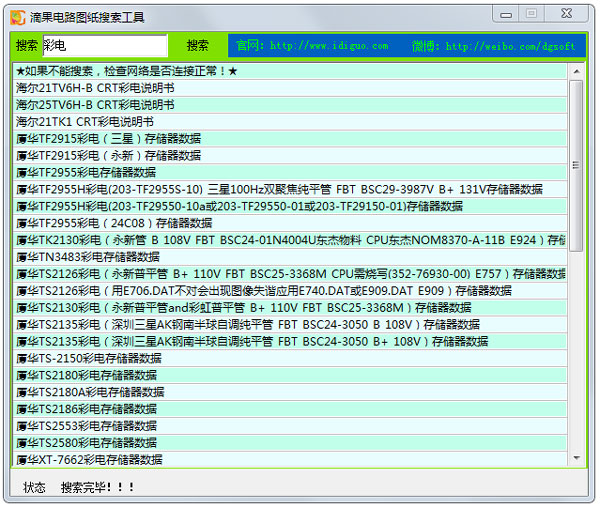Select row 厦华TF2955H彩电(203-TF2955S-10)
This screenshot has width=600, height=508.
290,189
